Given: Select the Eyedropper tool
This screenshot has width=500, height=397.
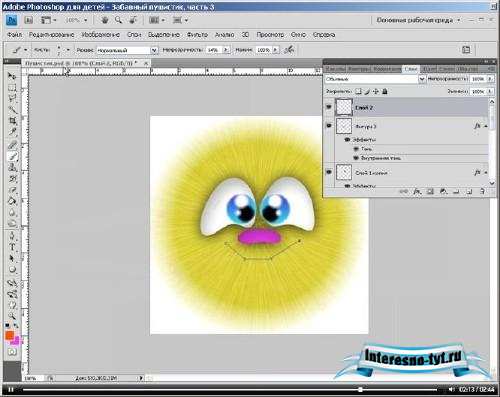Looking at the screenshot, I should pos(12,132).
